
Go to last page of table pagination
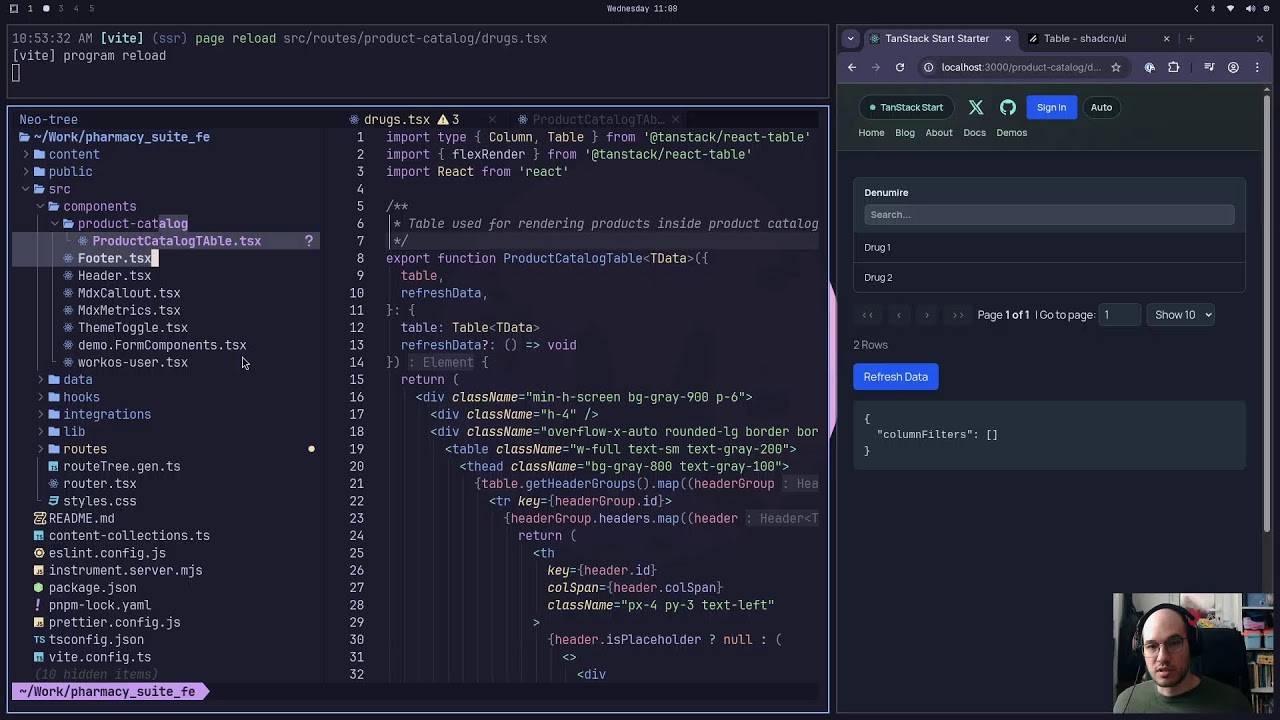(x=958, y=315)
